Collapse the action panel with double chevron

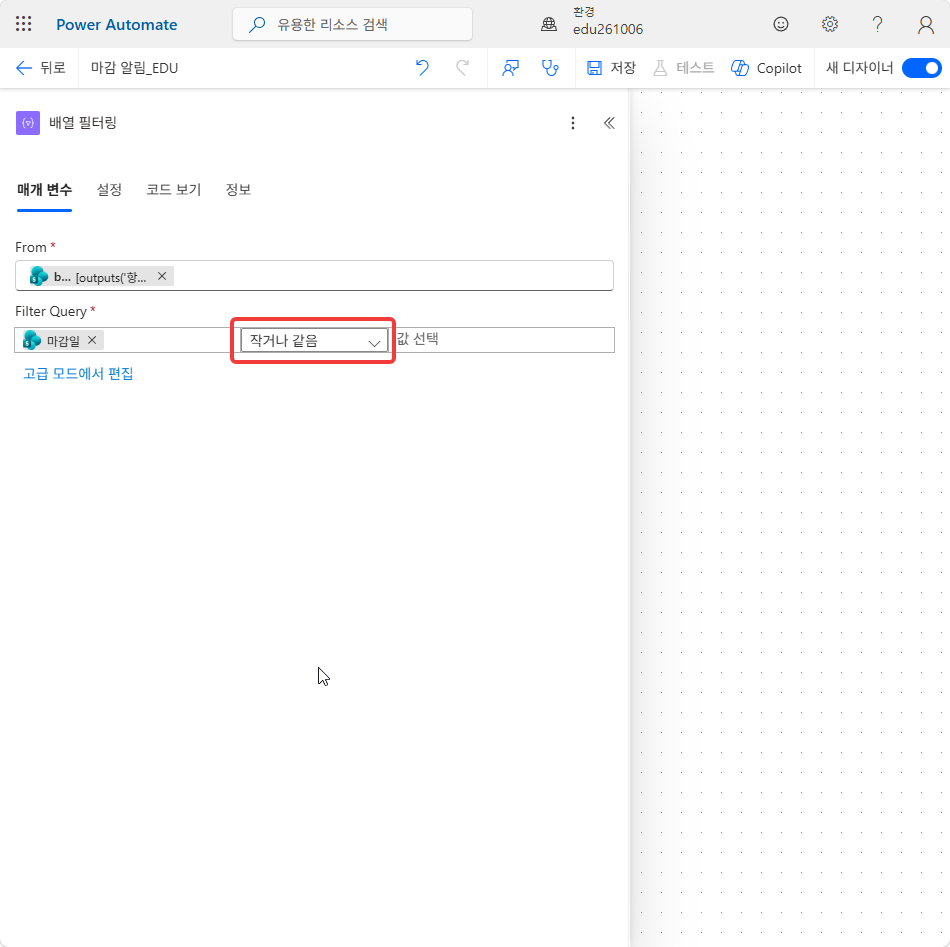[x=609, y=123]
